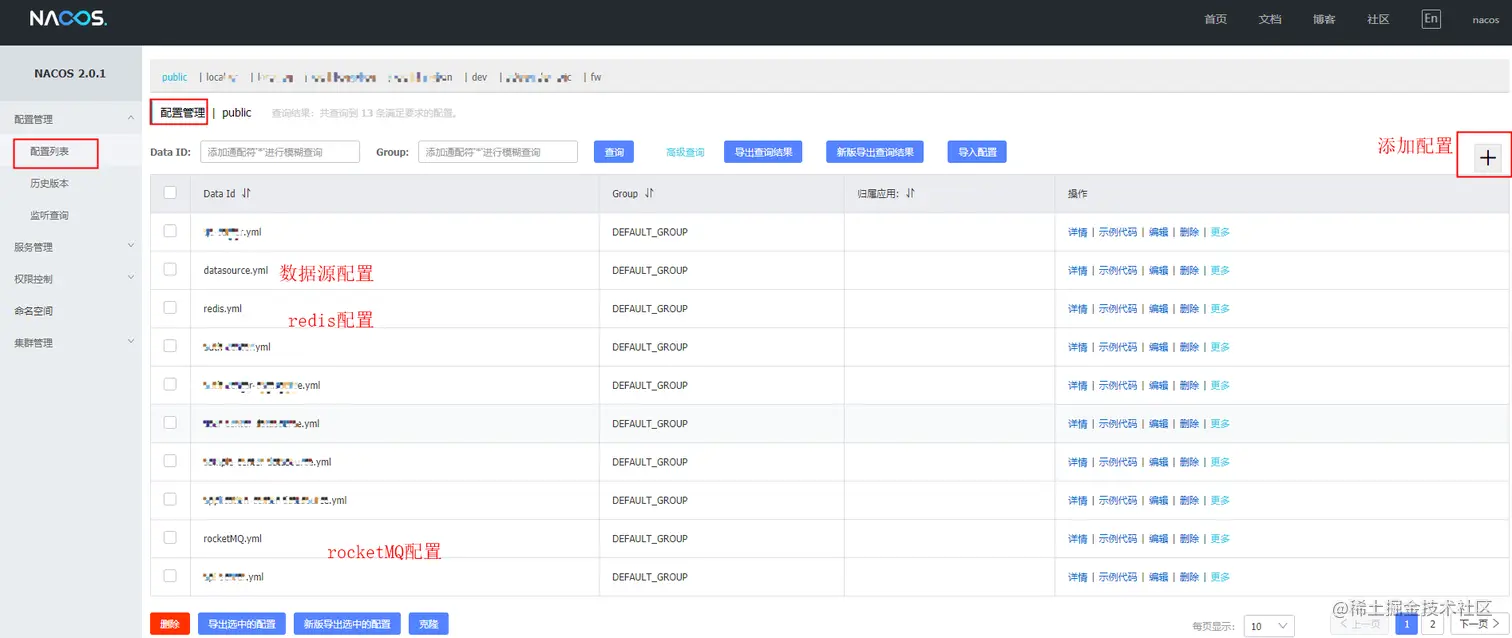
Task: Select the public namespace tab
Action: click(175, 77)
